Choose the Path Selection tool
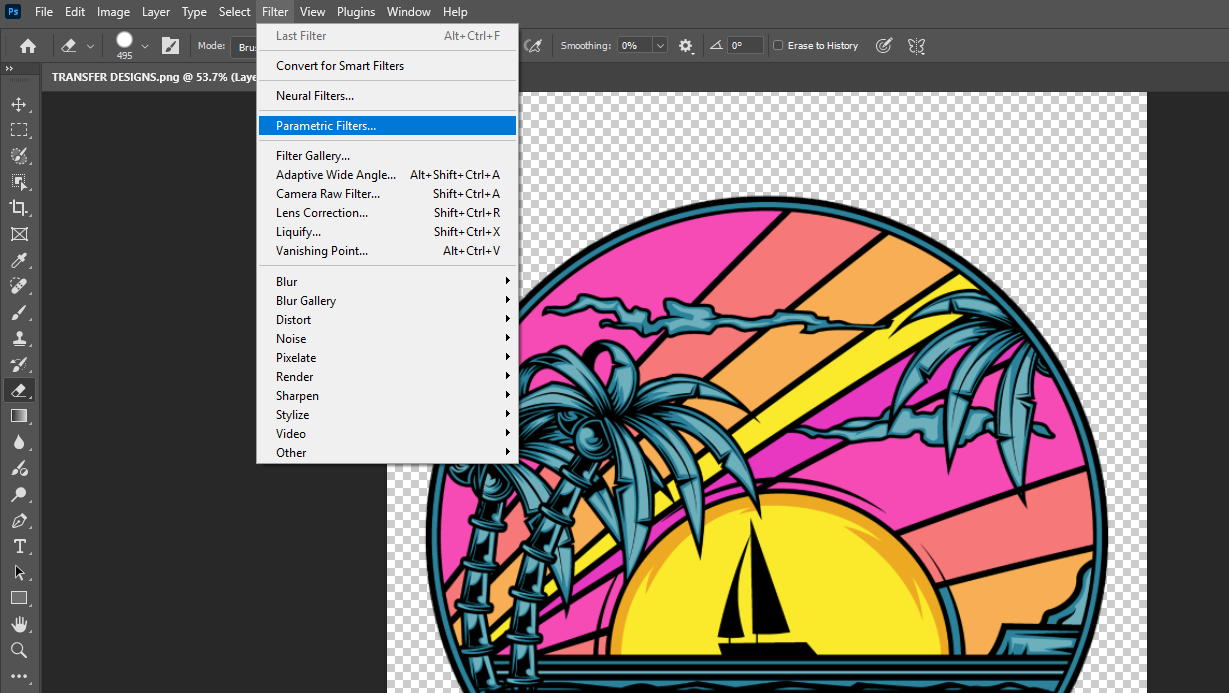The width and height of the screenshot is (1229, 693). [x=19, y=572]
